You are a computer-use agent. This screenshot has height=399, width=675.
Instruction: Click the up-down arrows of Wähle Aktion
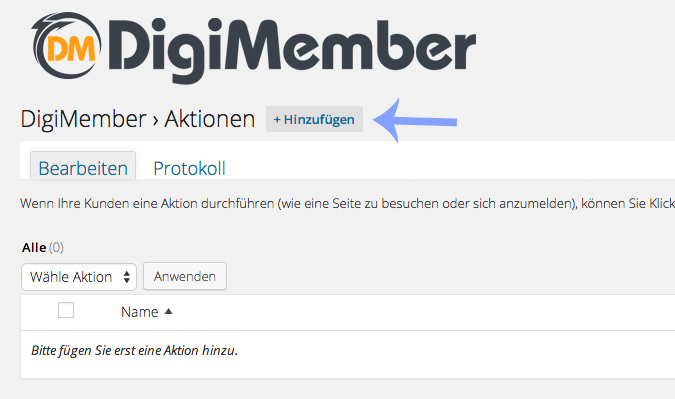pos(127,277)
